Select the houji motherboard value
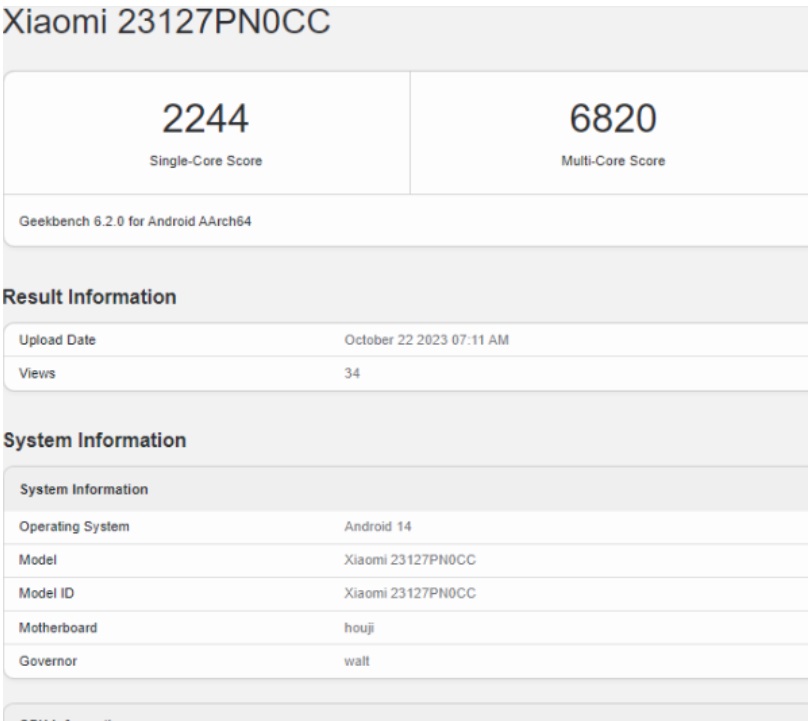Viewport: 810px width, 721px height. 359,628
